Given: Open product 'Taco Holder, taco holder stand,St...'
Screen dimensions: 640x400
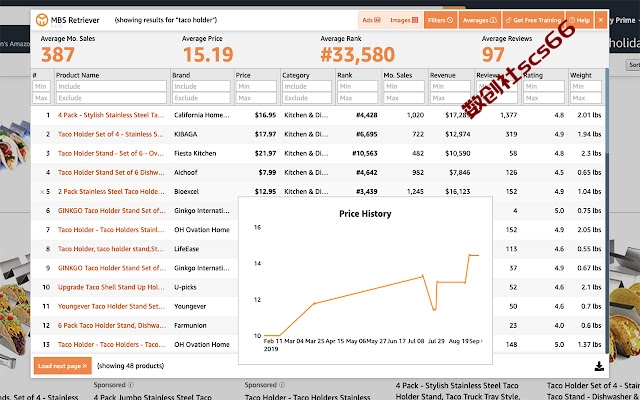Looking at the screenshot, I should [x=111, y=249].
